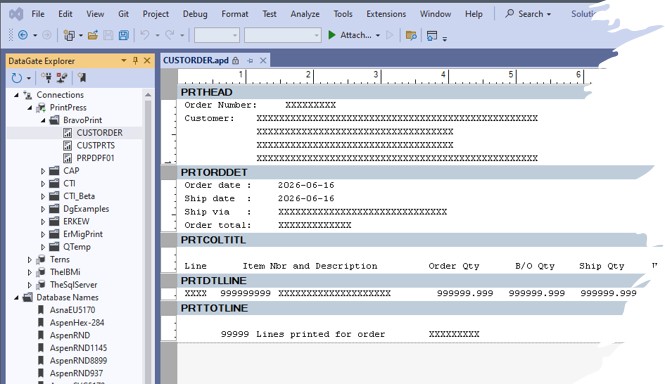
Task: Open the Refresh dropdown arrow in explorer
Action: pyautogui.click(x=29, y=78)
